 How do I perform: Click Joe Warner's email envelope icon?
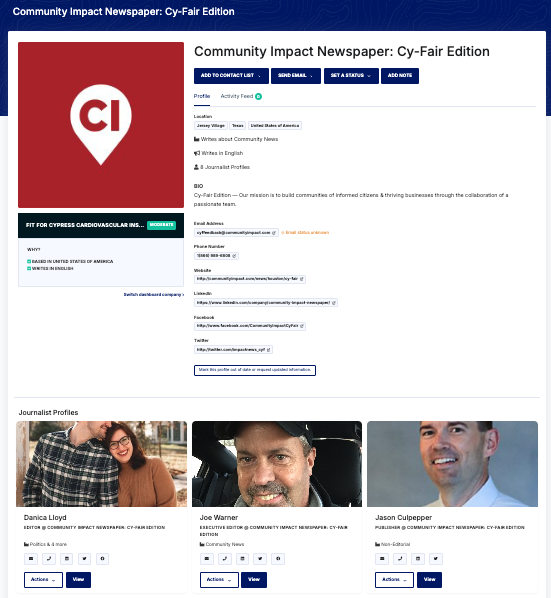207,559
